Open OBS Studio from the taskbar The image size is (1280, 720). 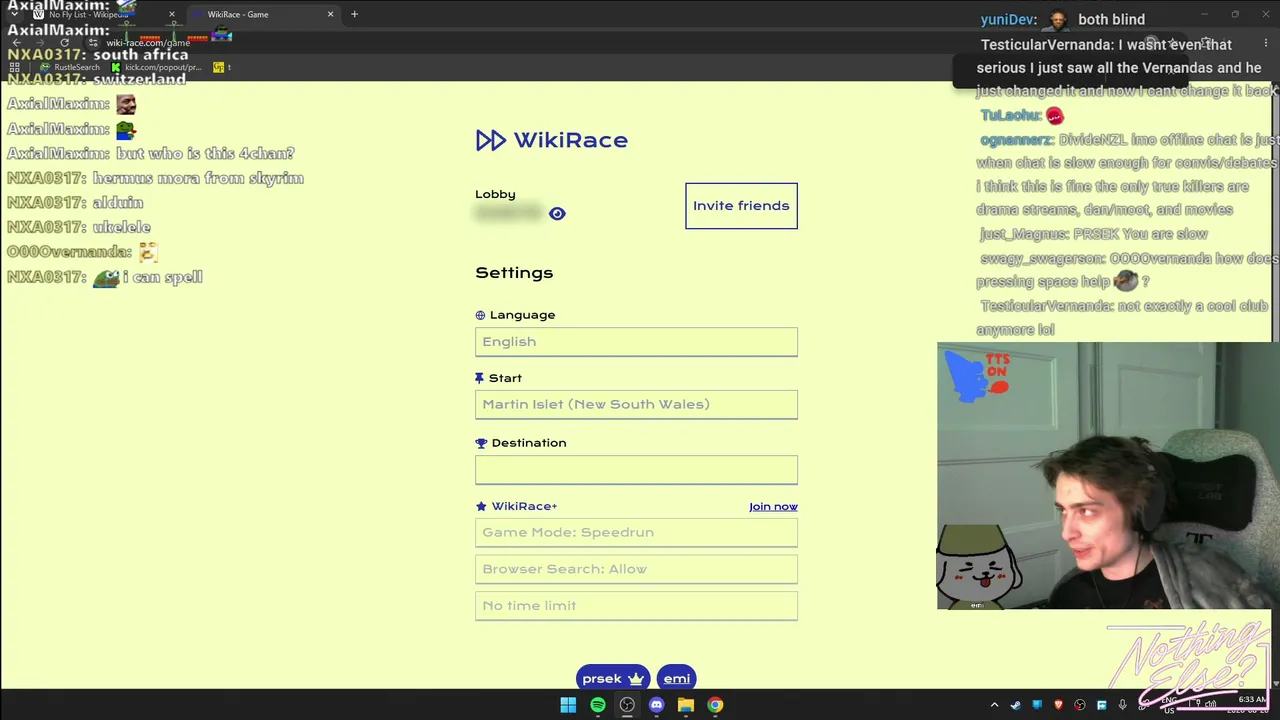click(x=627, y=705)
